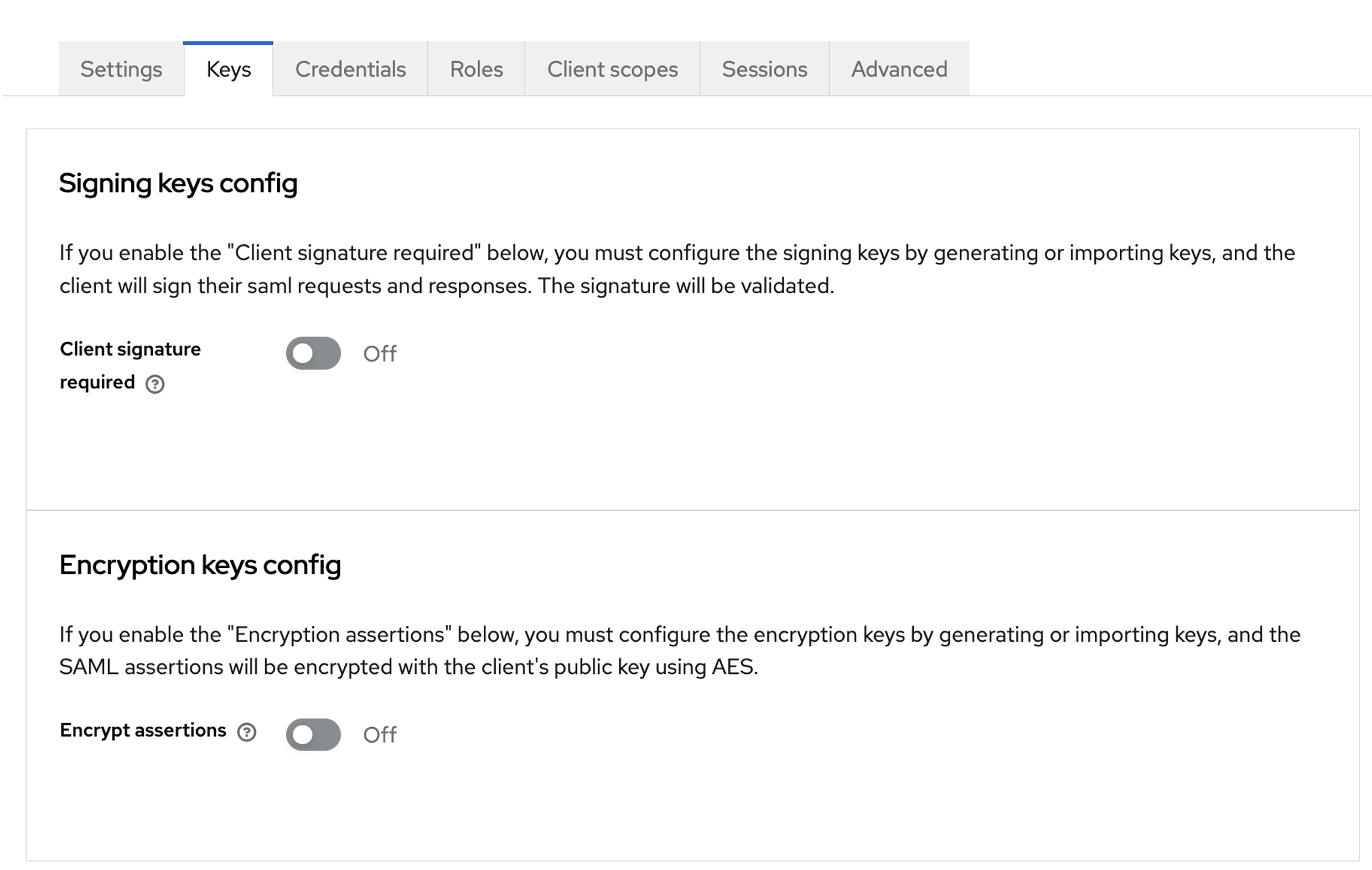Open help for Client signature required

tap(155, 384)
